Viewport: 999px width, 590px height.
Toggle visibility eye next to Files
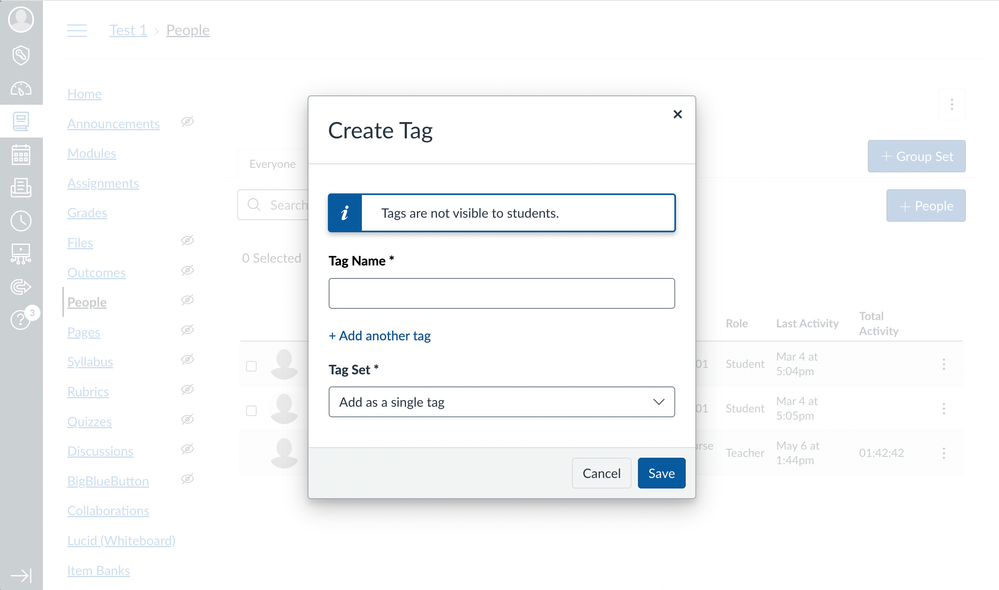pos(187,241)
